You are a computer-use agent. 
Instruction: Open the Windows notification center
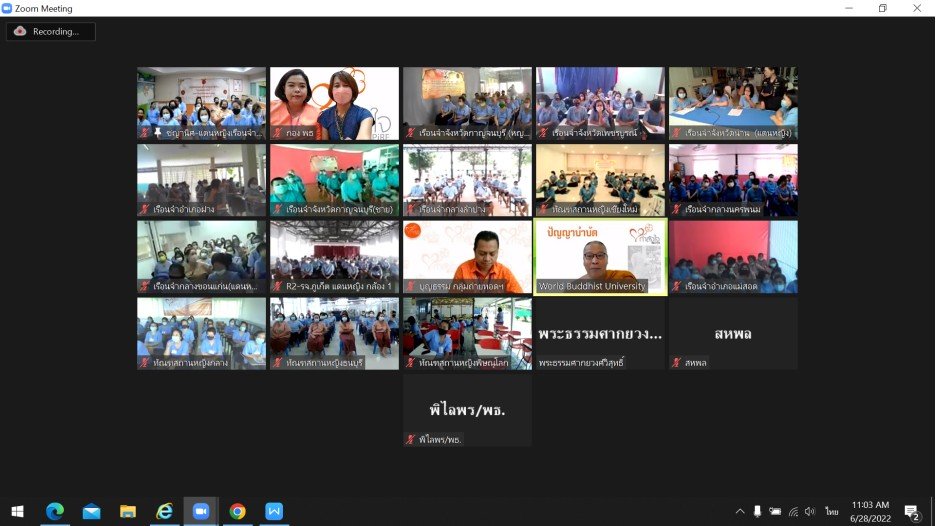912,512
